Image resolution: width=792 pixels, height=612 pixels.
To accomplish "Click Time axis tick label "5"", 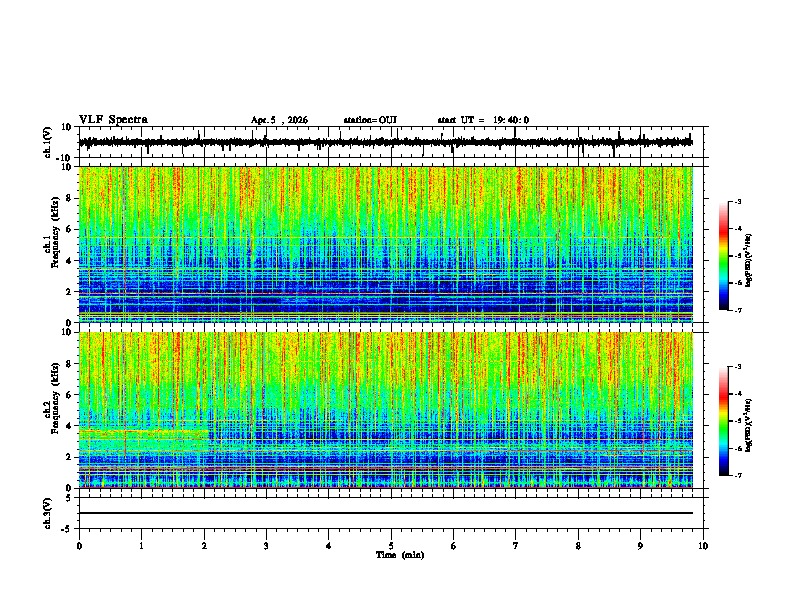I will [391, 546].
